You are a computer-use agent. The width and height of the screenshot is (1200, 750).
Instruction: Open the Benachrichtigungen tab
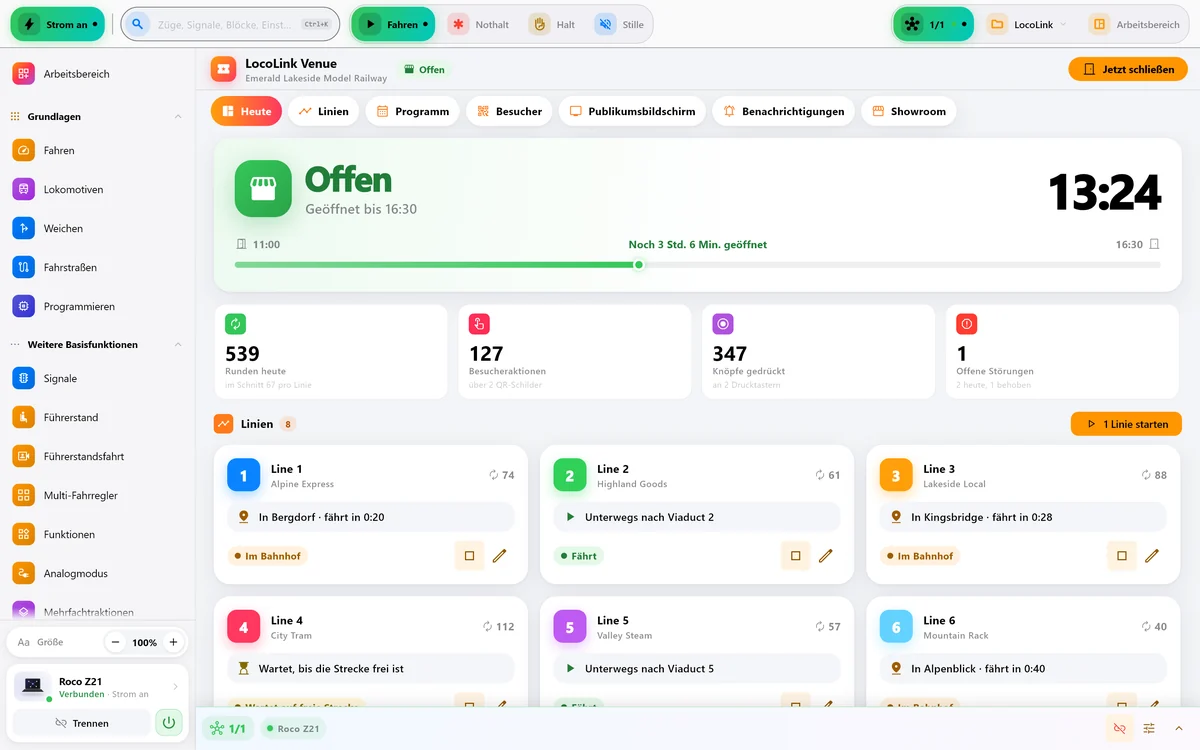coord(783,111)
